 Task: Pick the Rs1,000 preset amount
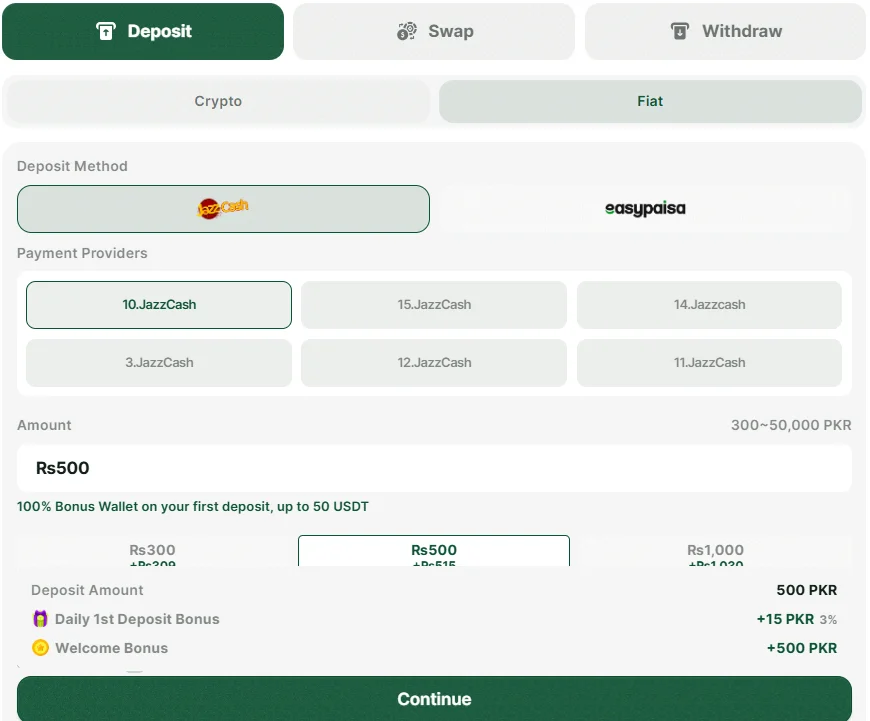coord(715,552)
